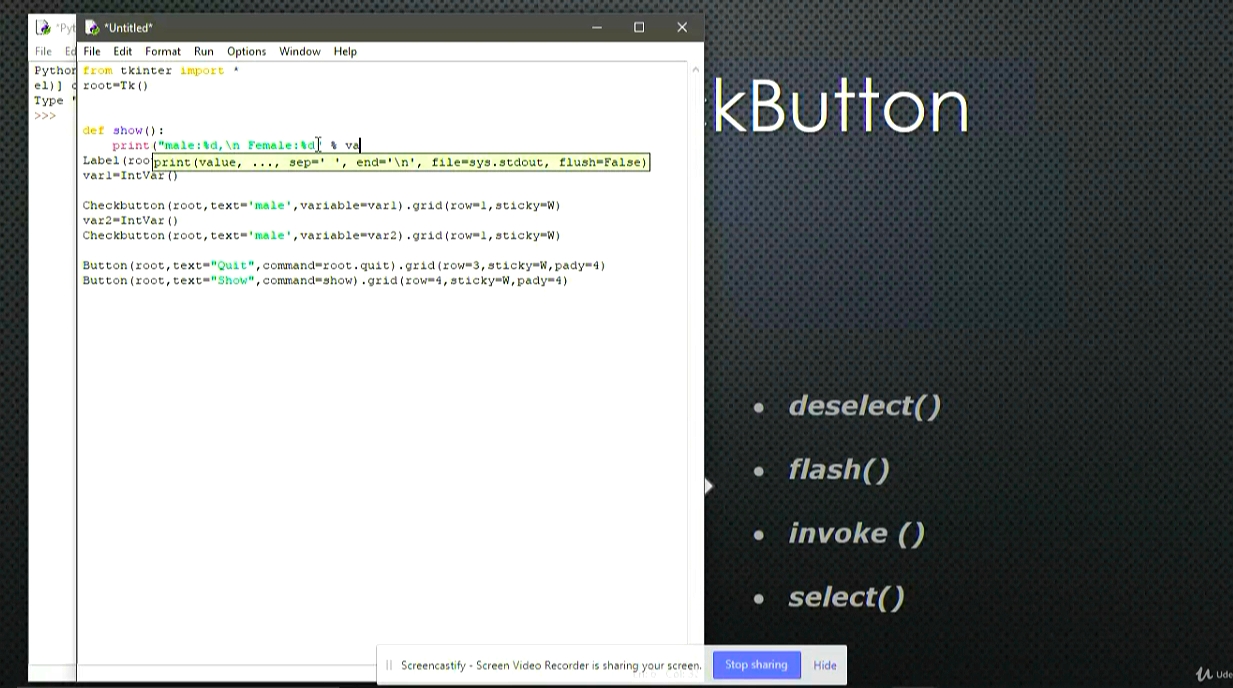Click the 'def show():' line
Image resolution: width=1233 pixels, height=688 pixels.
point(123,131)
